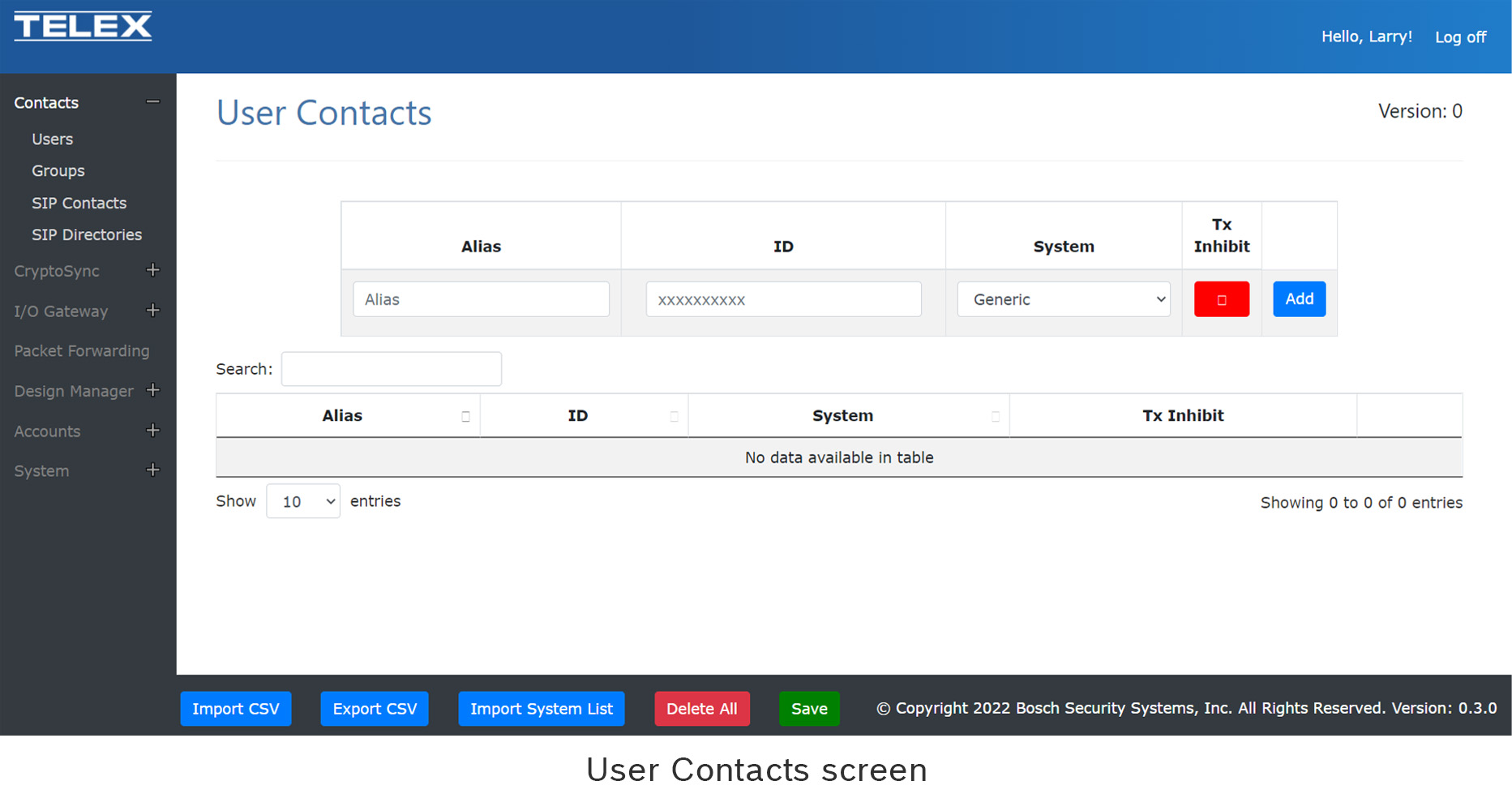Click the Version: 0 label
The image size is (1512, 811).
click(x=1420, y=111)
